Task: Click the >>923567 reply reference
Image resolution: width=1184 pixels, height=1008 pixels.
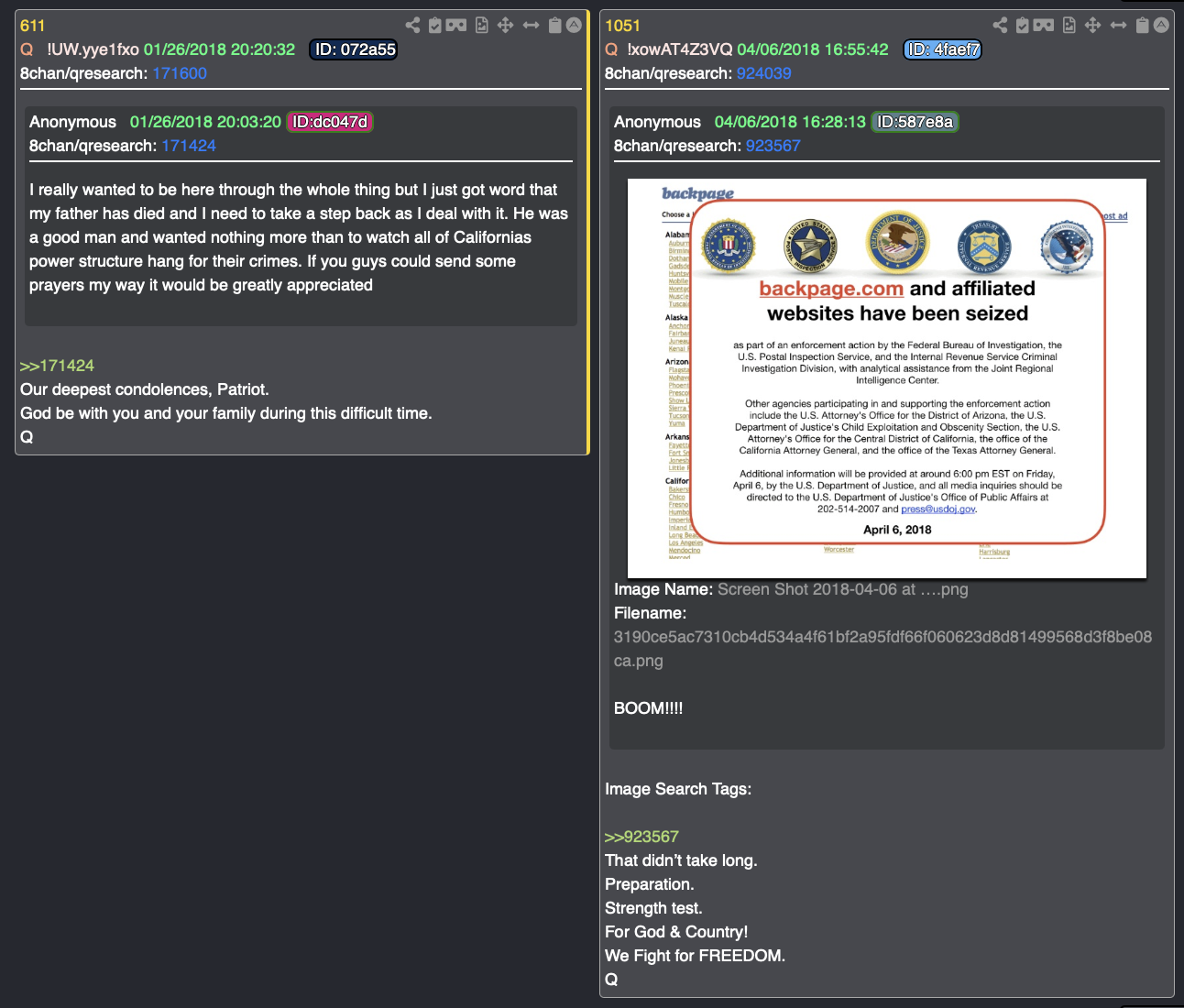Action: (x=641, y=837)
